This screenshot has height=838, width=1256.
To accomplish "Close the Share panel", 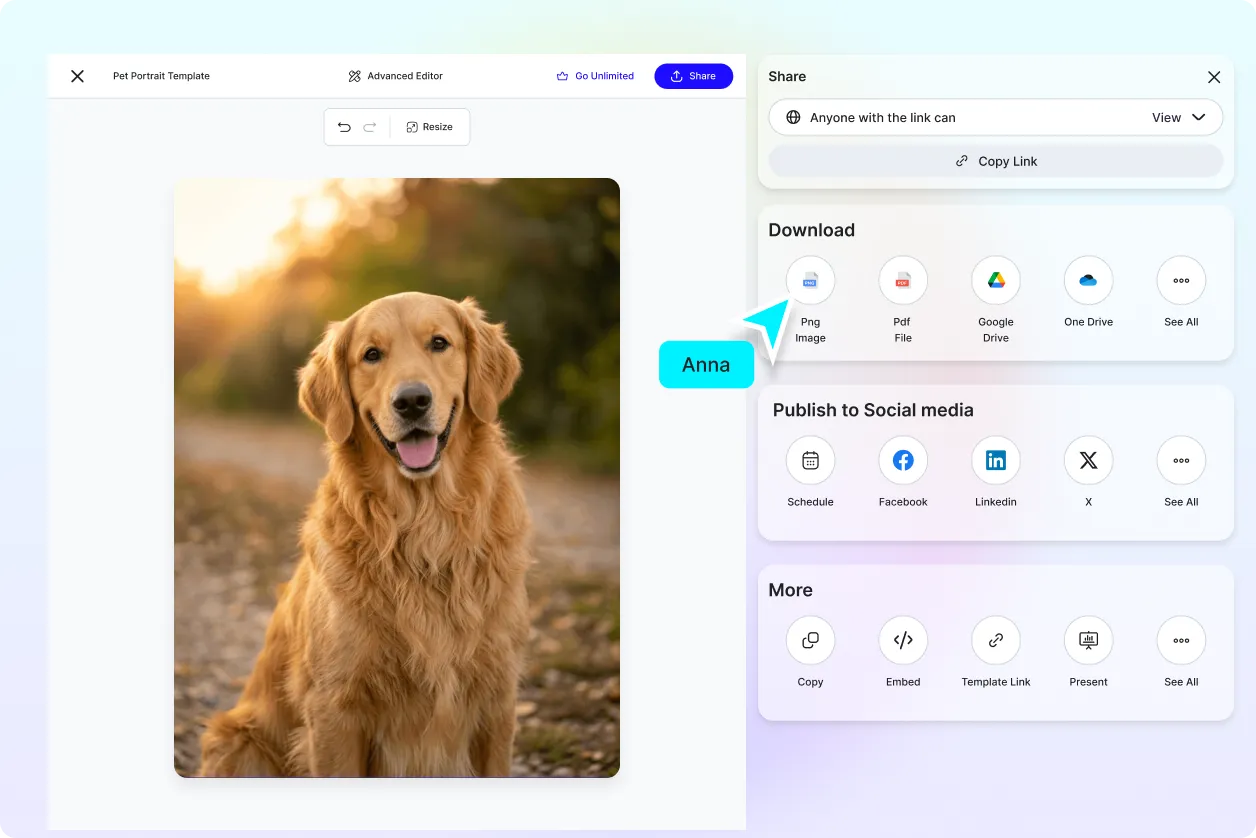I will [1214, 77].
